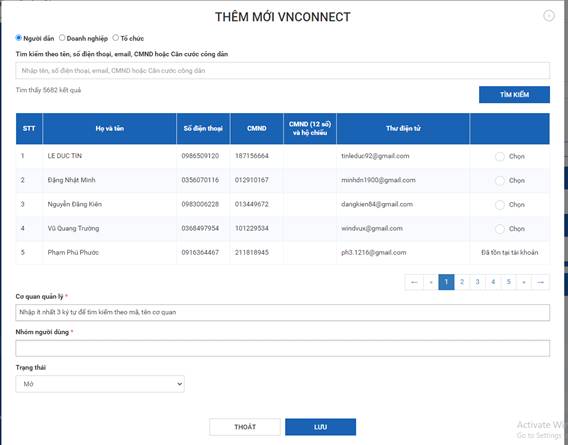Click email dangkien84@gmail.com
Viewport: 568px width, 445px height.
pyautogui.click(x=377, y=204)
